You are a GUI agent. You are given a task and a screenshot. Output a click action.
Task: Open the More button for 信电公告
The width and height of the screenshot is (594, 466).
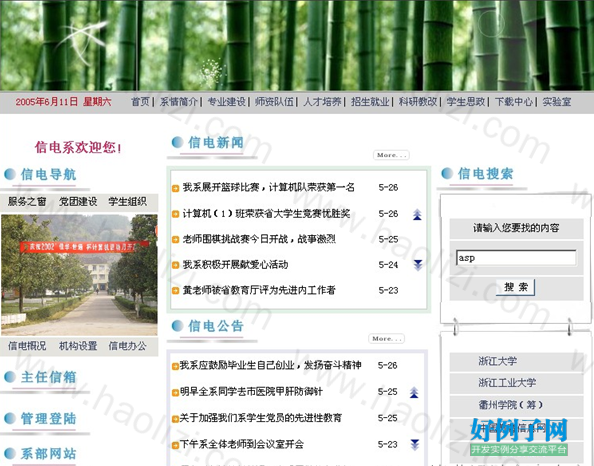386,339
